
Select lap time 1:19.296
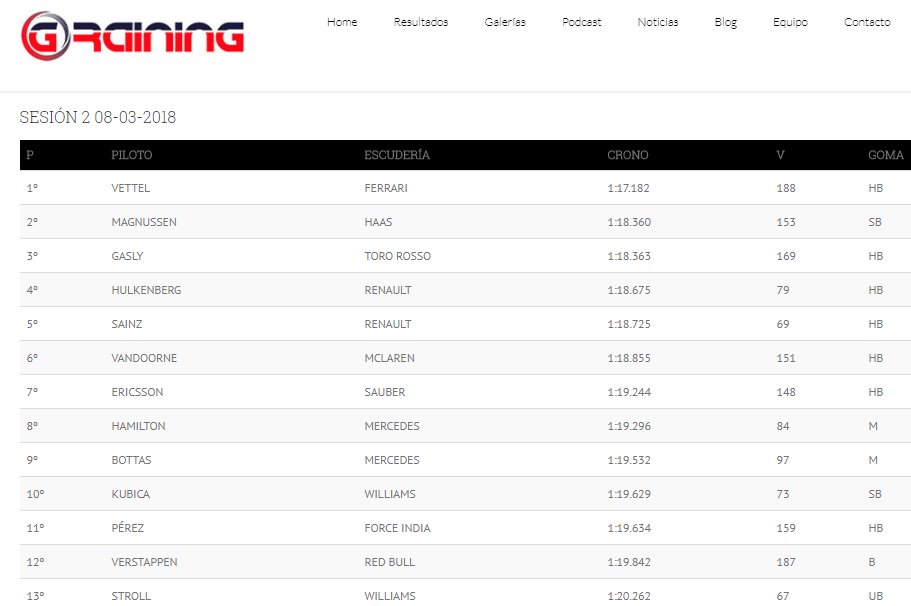629,426
